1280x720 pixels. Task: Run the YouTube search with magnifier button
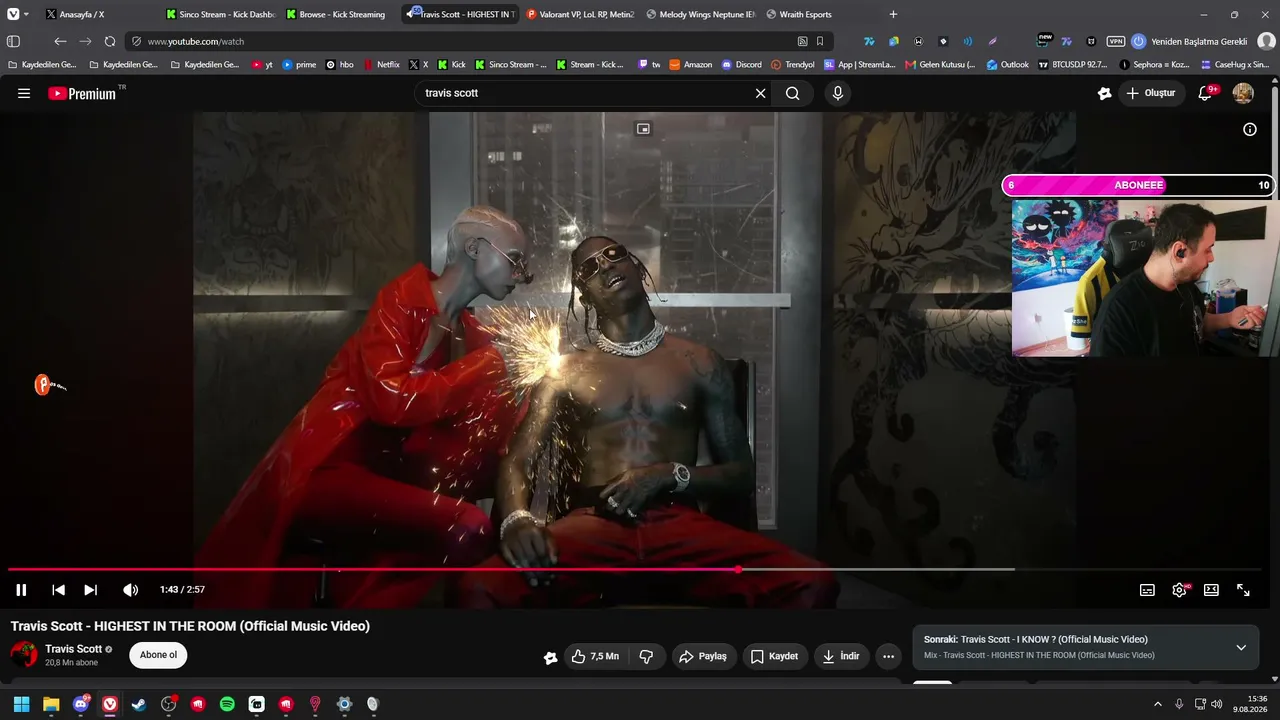792,93
